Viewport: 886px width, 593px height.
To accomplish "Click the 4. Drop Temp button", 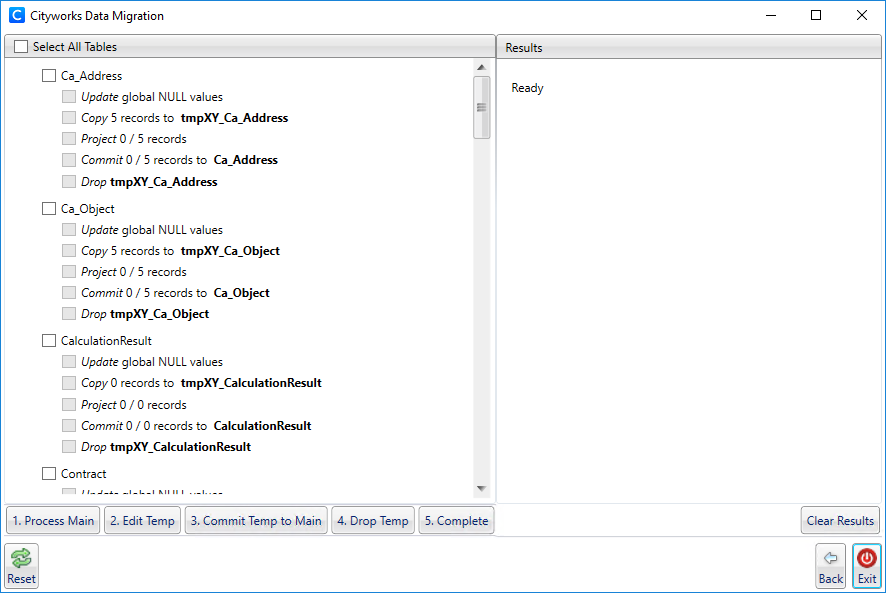I will tap(373, 521).
